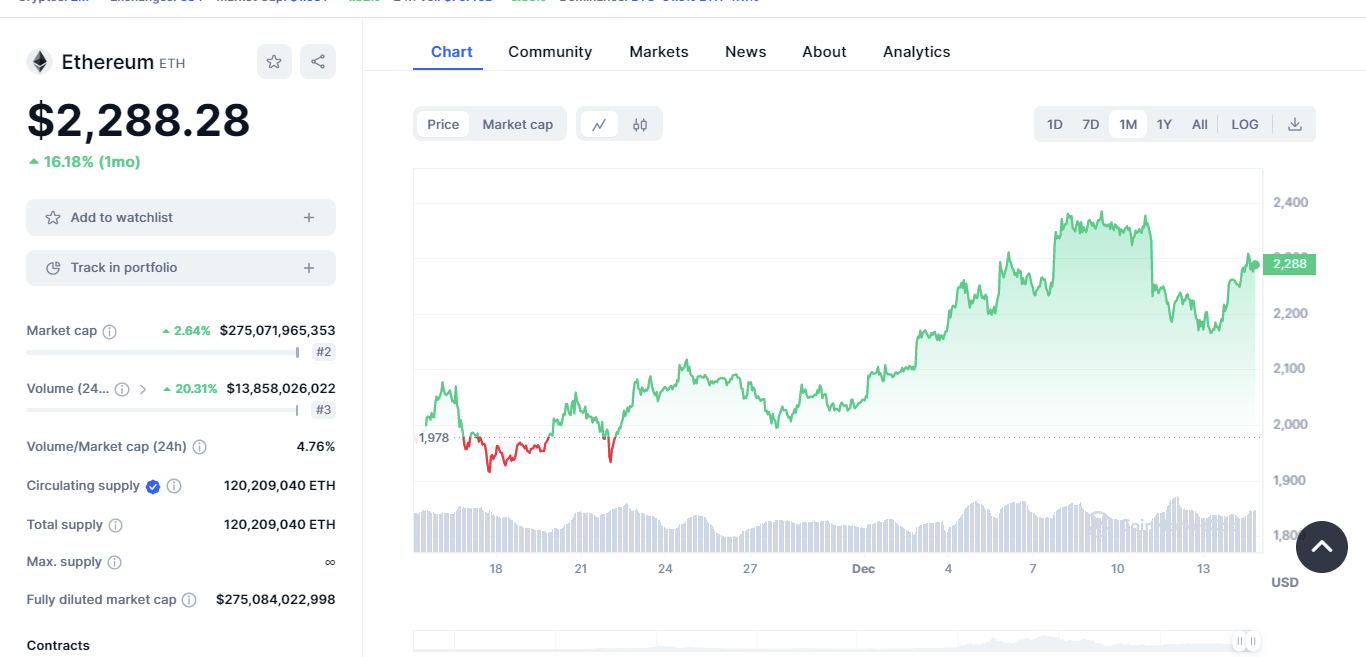Image resolution: width=1366 pixels, height=657 pixels.
Task: Expand Volume (24h) chevron arrow
Action: click(143, 389)
